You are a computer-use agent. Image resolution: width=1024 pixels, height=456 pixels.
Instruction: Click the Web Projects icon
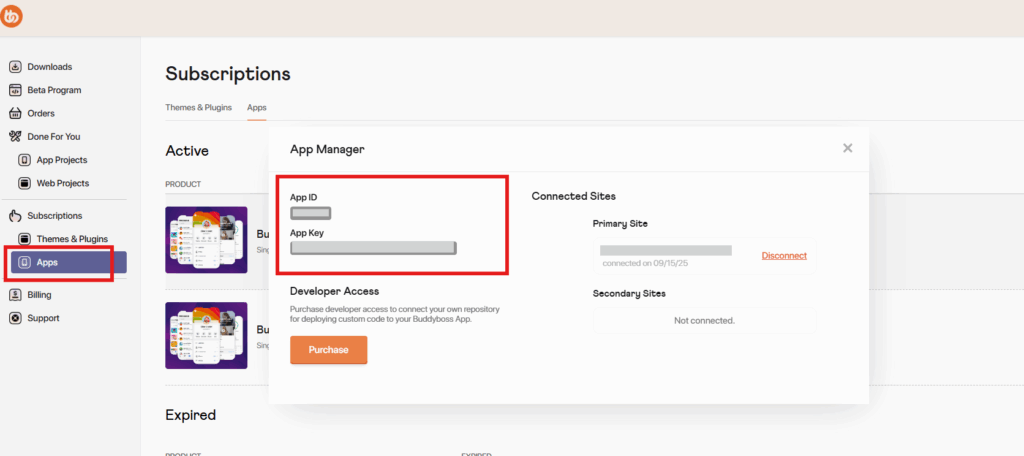(x=25, y=183)
